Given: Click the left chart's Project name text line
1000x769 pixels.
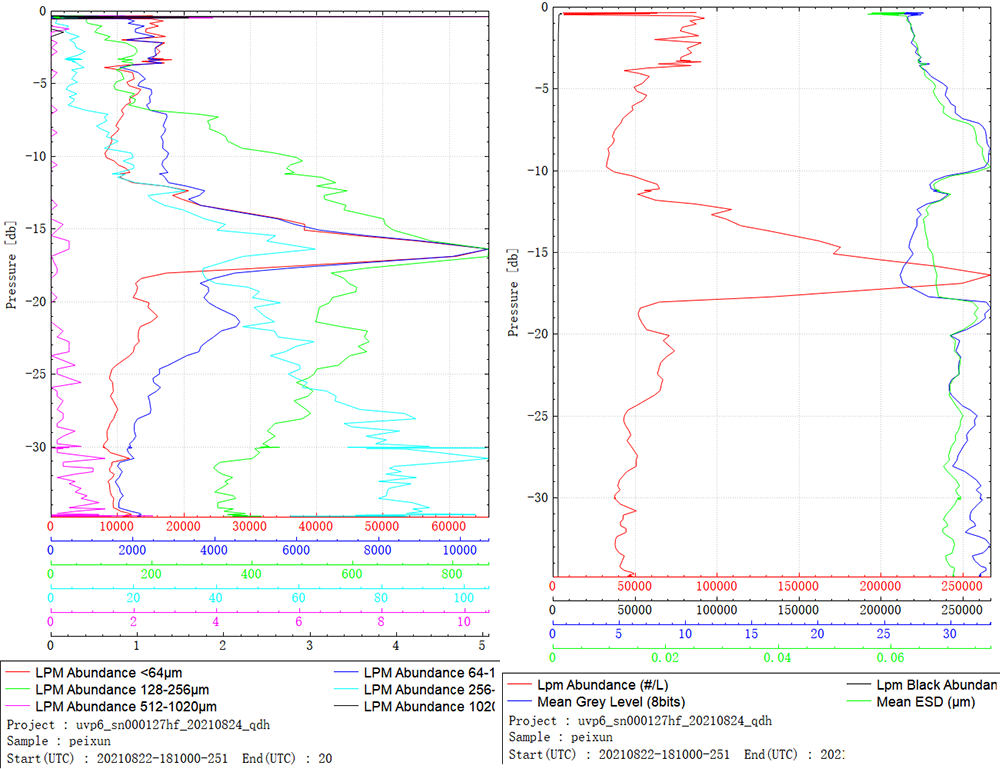Looking at the screenshot, I should 138,725.
